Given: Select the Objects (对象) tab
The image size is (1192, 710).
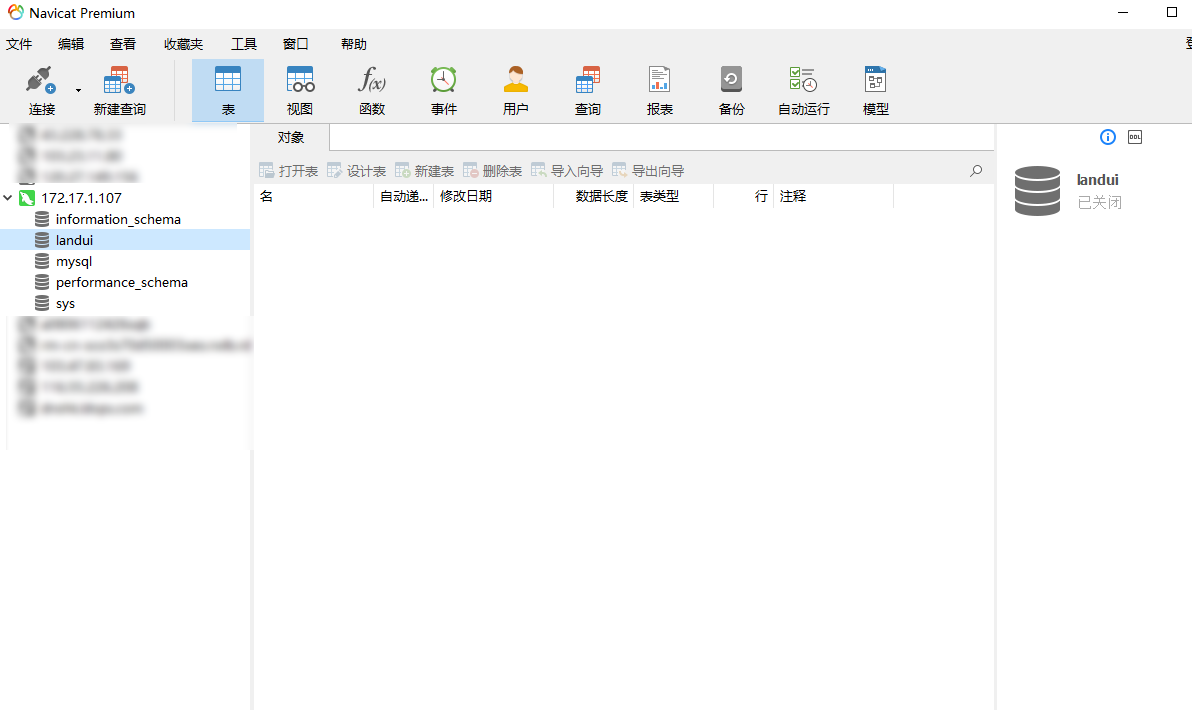Looking at the screenshot, I should pos(291,137).
